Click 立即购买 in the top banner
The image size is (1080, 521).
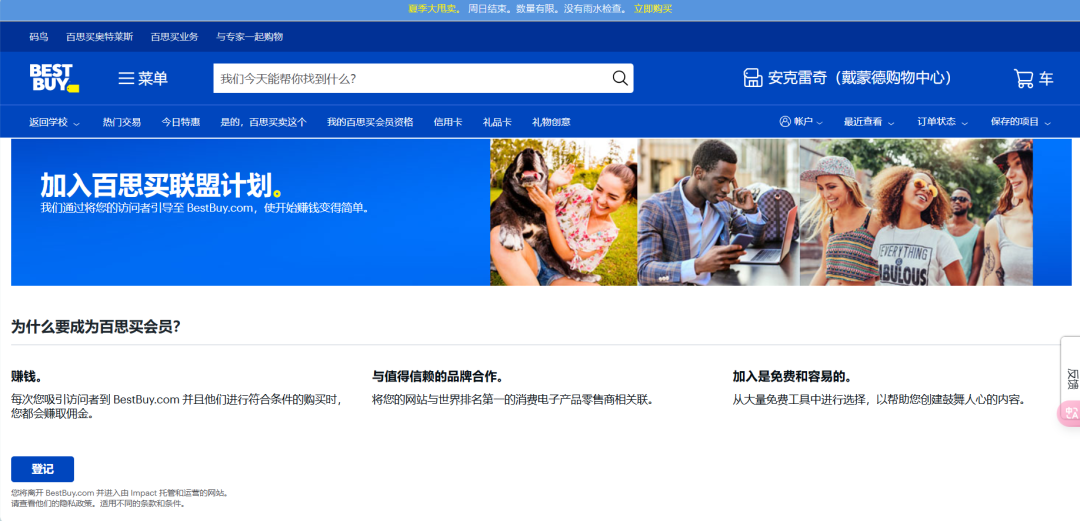coord(653,9)
